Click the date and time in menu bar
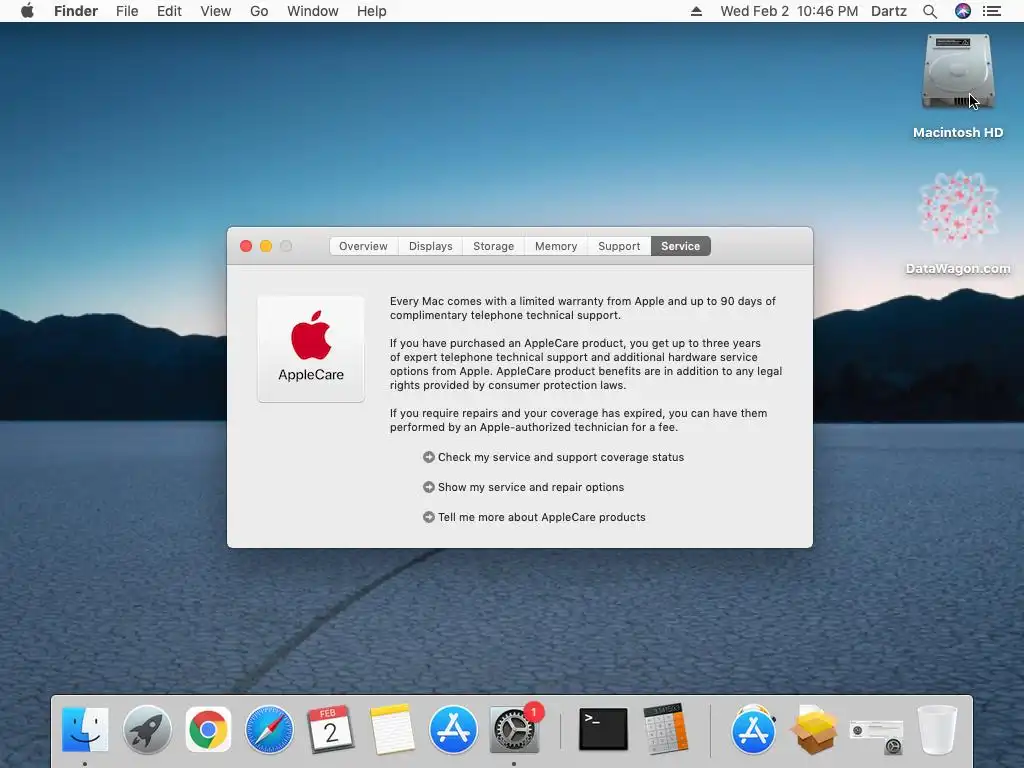1024x768 pixels. (789, 11)
